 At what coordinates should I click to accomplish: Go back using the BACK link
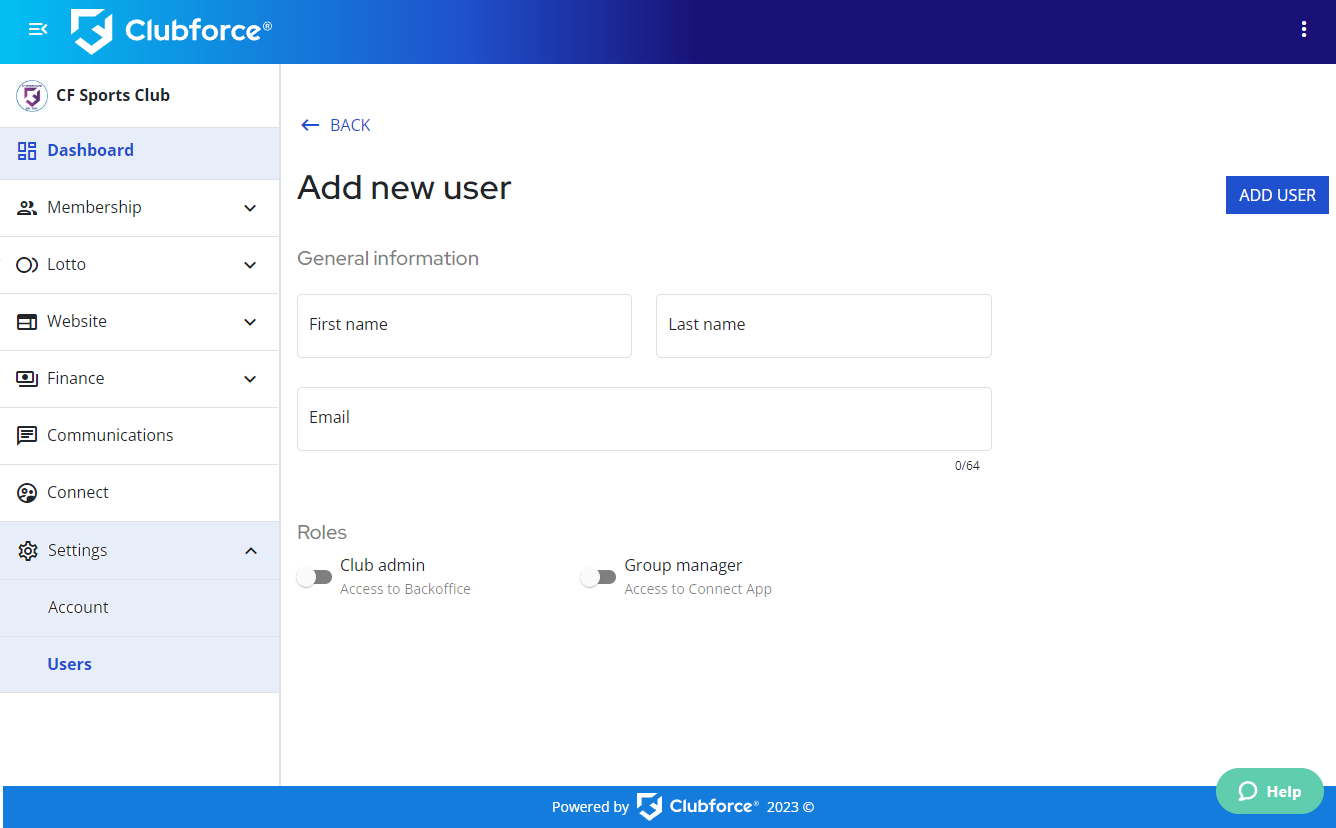pyautogui.click(x=336, y=125)
